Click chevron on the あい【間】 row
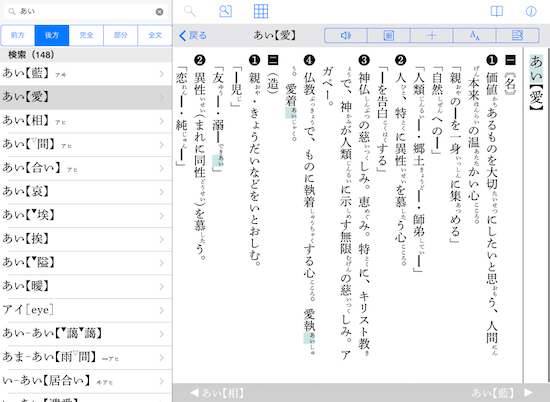 pyautogui.click(x=161, y=145)
